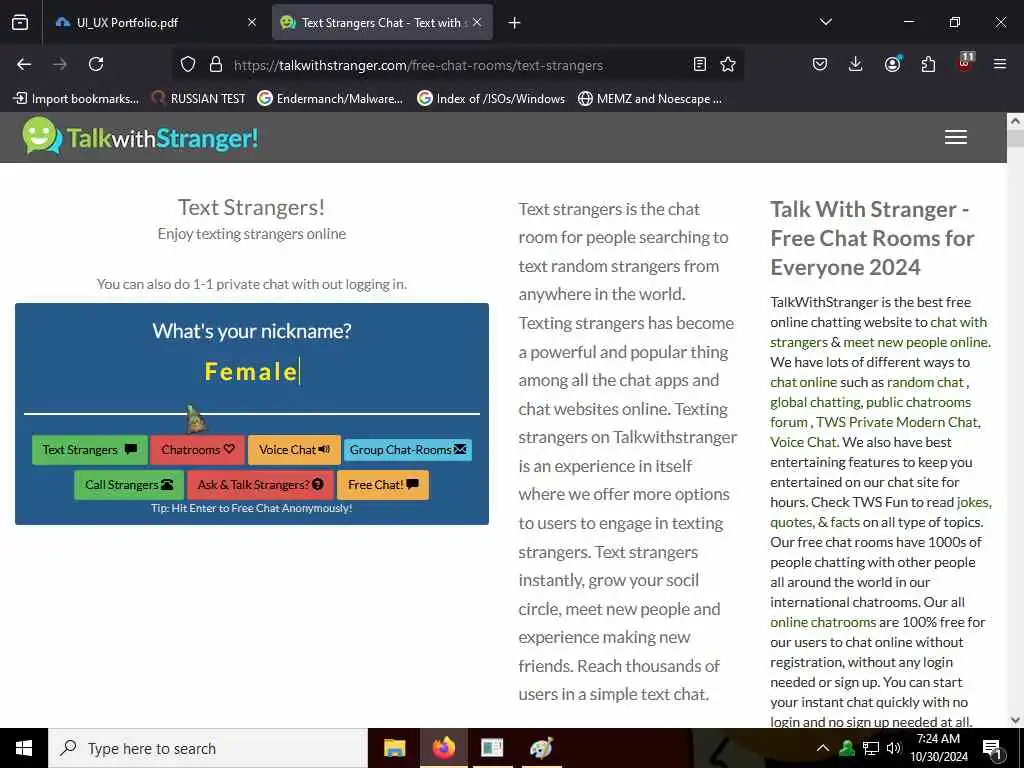Open File Explorer from taskbar
The height and width of the screenshot is (768, 1024).
(x=394, y=748)
